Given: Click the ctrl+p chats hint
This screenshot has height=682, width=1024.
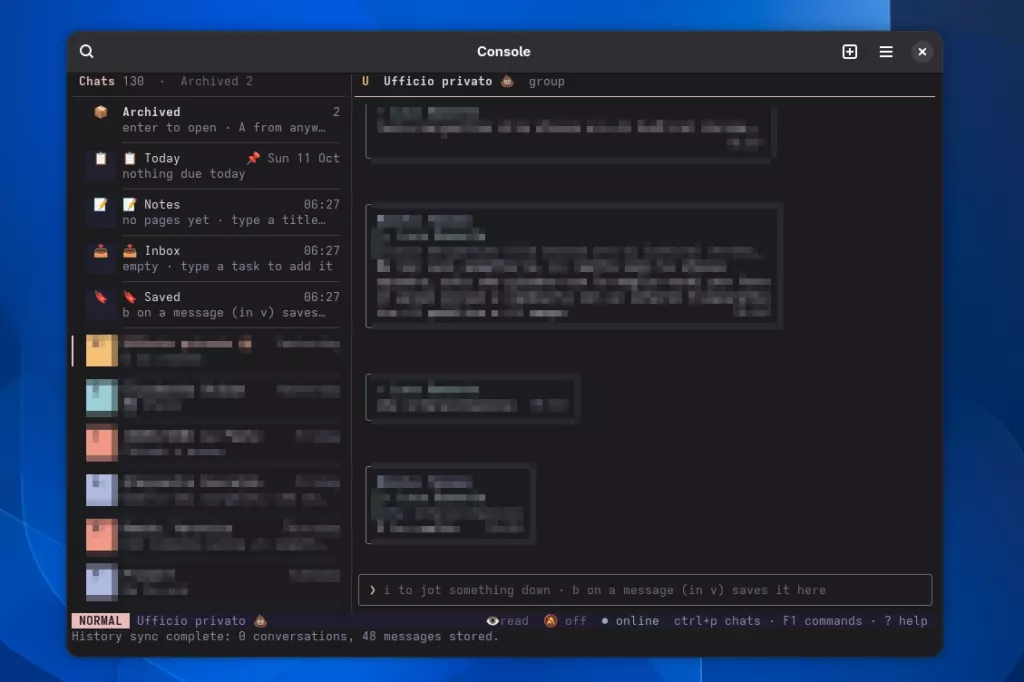Looking at the screenshot, I should point(717,621).
